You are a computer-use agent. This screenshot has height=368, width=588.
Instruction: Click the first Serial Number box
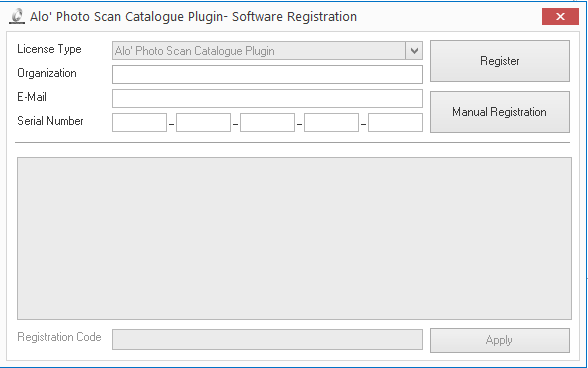click(x=139, y=123)
